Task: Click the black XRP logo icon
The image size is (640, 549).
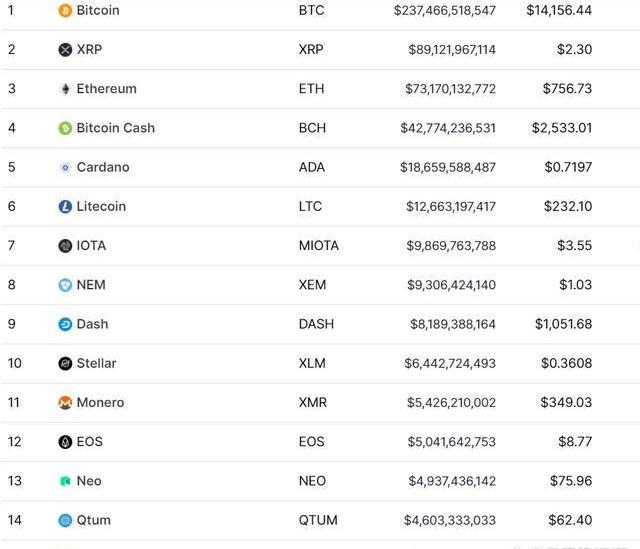Action: pos(65,50)
